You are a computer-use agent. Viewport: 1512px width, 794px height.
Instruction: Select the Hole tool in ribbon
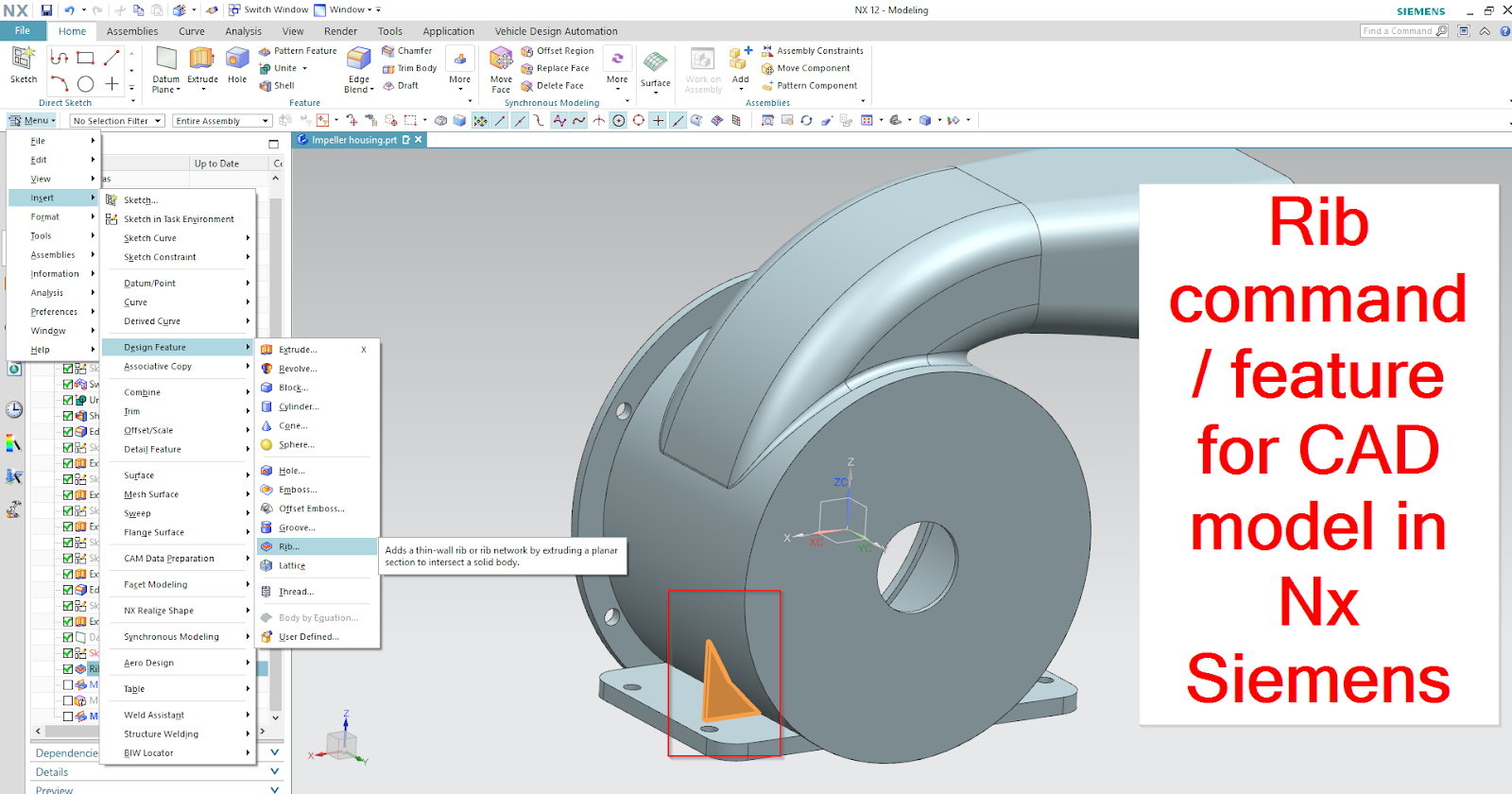point(237,64)
